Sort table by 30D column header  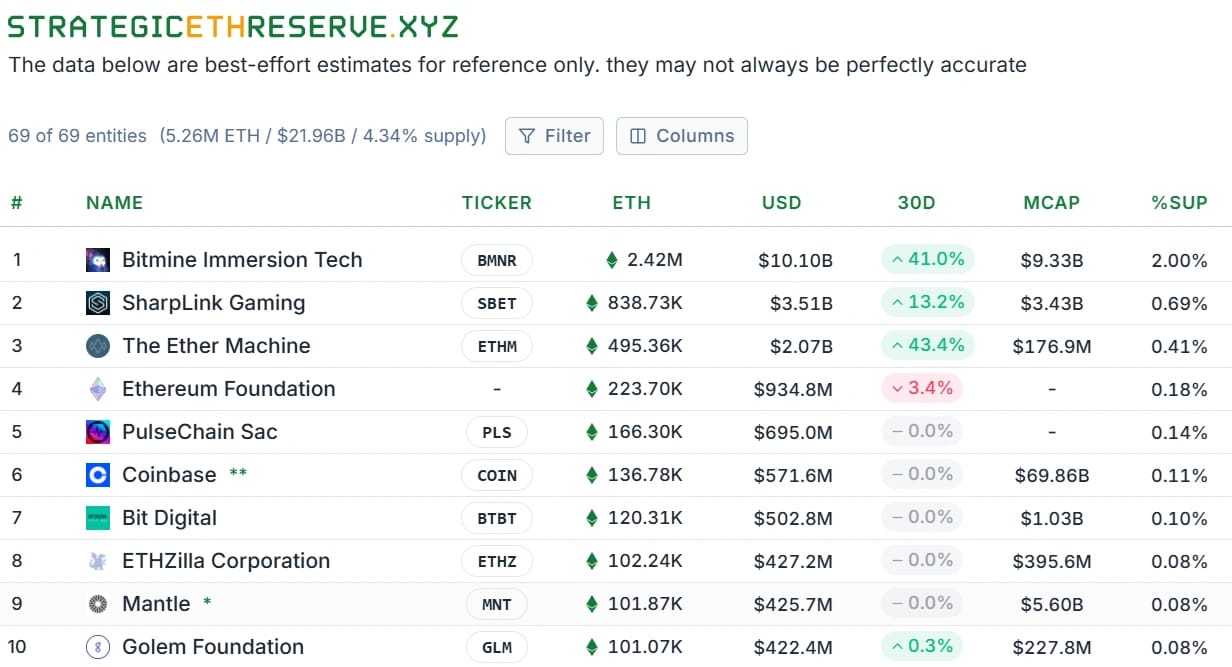[916, 203]
